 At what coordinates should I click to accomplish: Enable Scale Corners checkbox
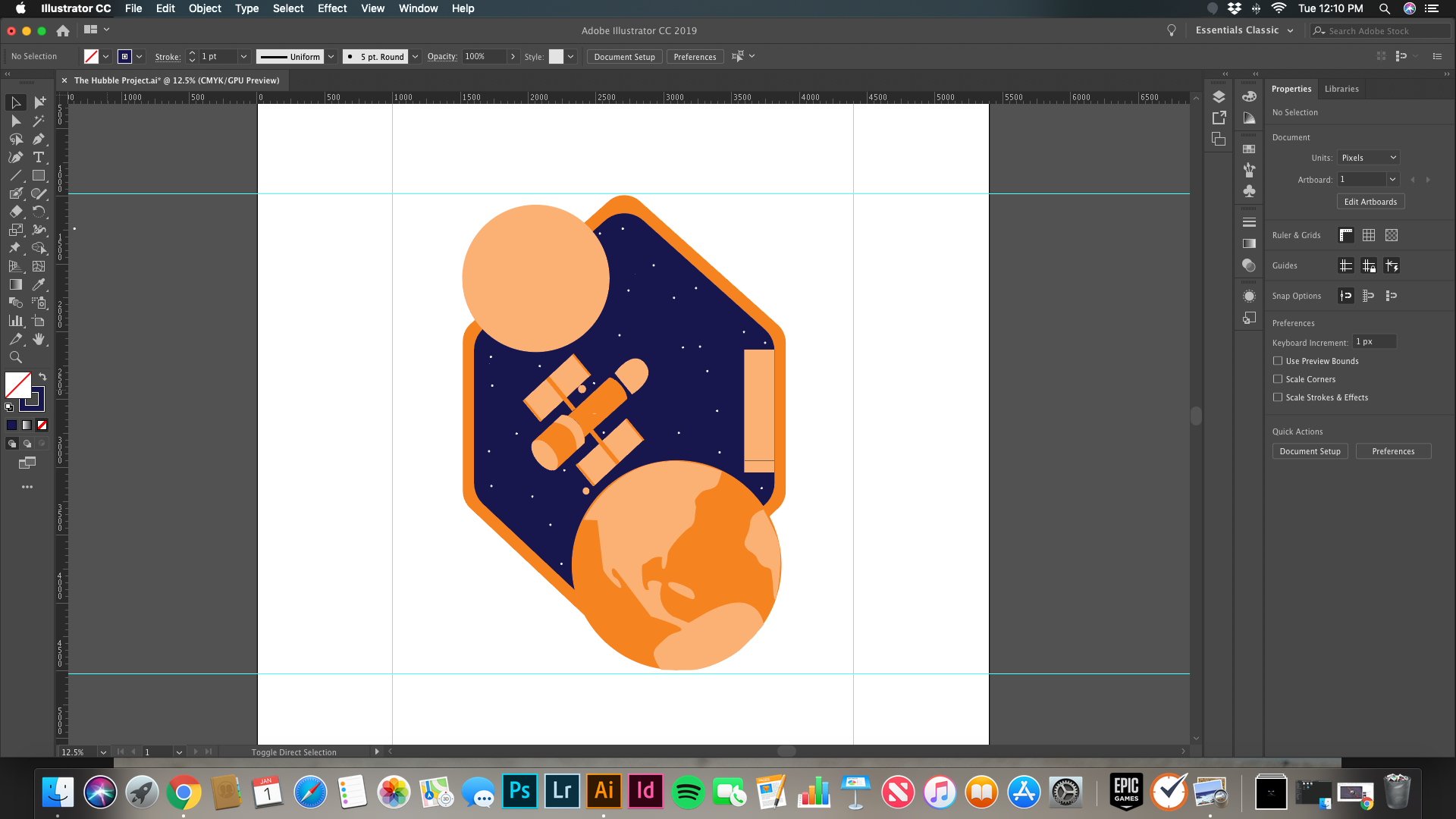click(x=1278, y=379)
